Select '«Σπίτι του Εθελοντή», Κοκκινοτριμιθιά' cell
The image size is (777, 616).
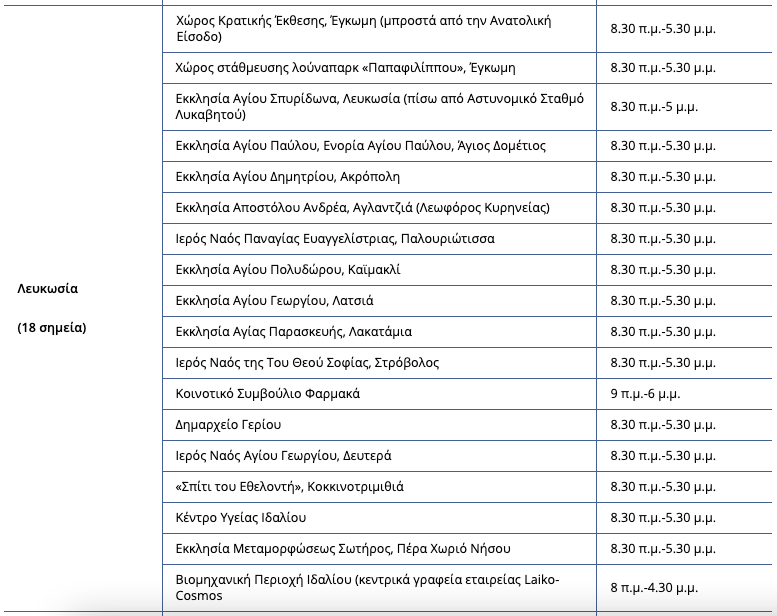click(x=379, y=487)
